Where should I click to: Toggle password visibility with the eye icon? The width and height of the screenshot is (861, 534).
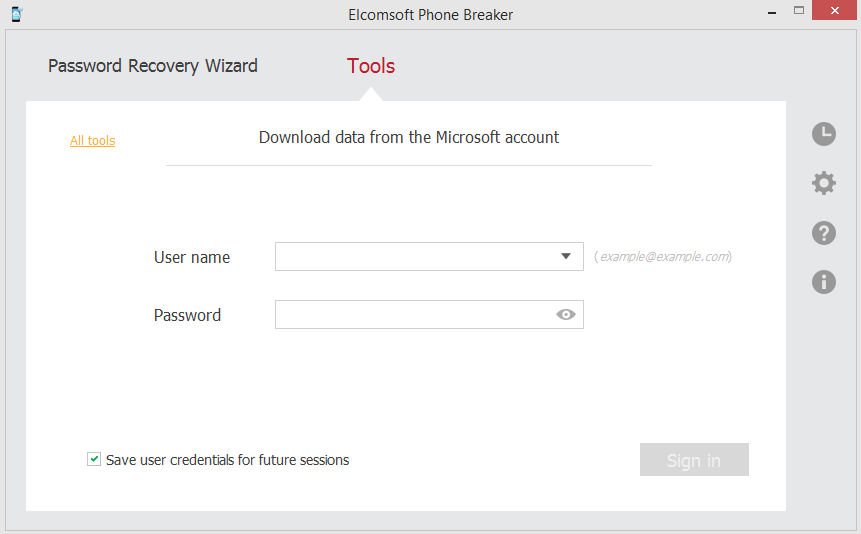pos(566,314)
